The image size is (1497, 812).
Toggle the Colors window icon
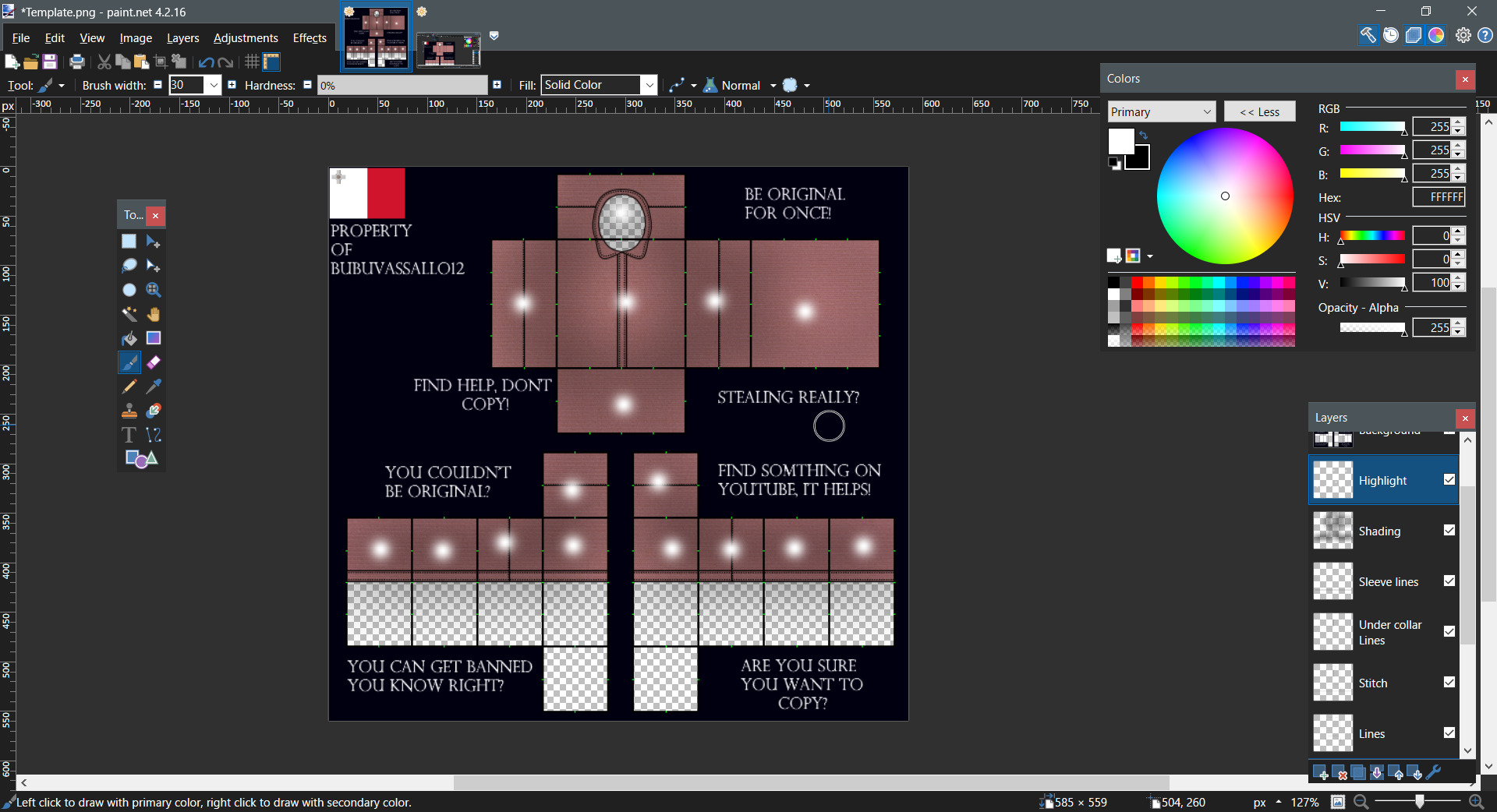pyautogui.click(x=1436, y=35)
